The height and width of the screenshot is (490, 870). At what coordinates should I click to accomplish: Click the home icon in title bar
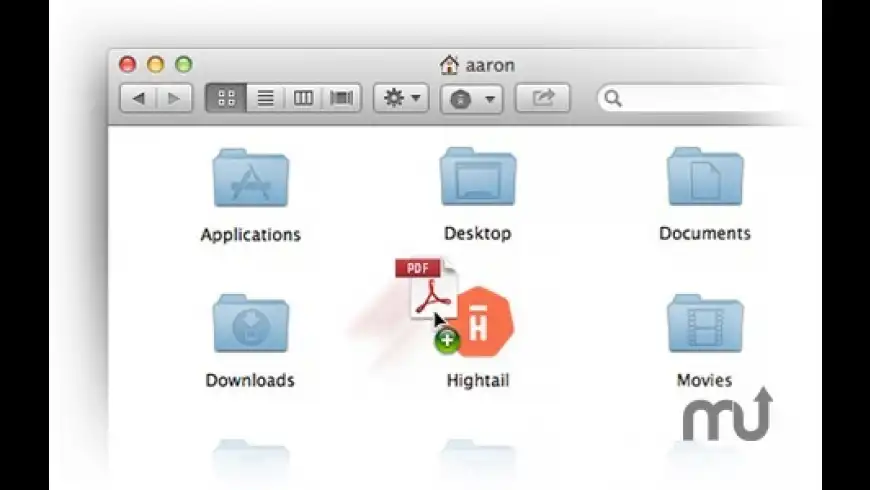click(x=449, y=65)
